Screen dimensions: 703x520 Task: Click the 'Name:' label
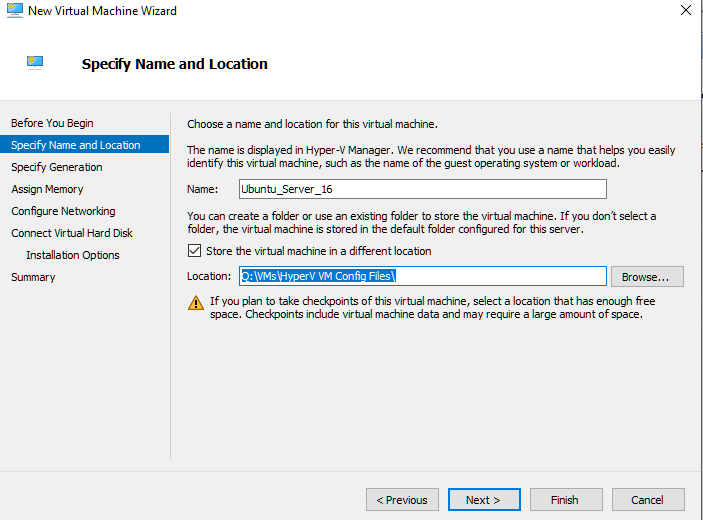202,189
